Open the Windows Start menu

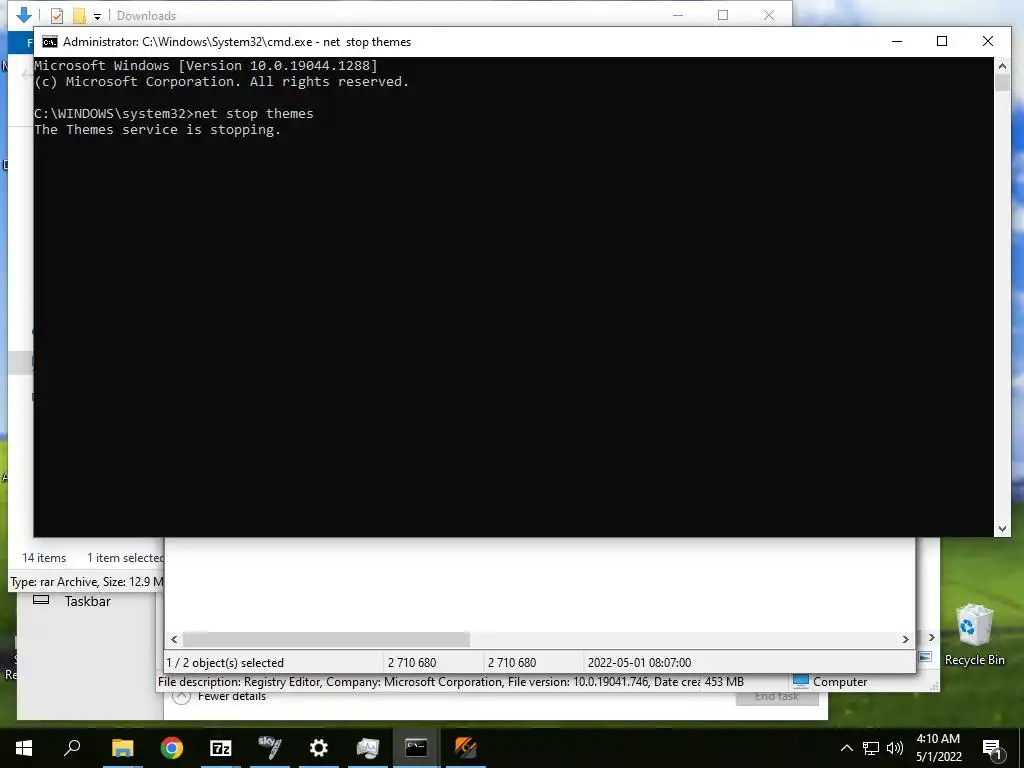tap(24, 747)
